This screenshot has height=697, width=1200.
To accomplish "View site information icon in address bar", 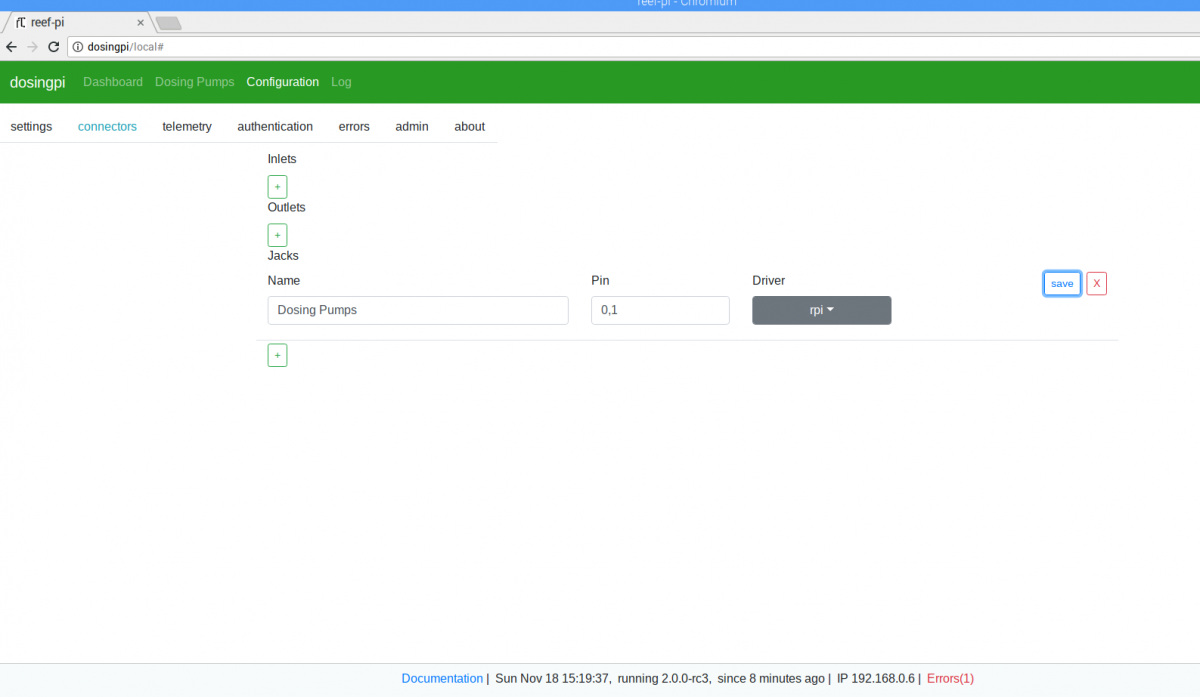I will (x=78, y=47).
